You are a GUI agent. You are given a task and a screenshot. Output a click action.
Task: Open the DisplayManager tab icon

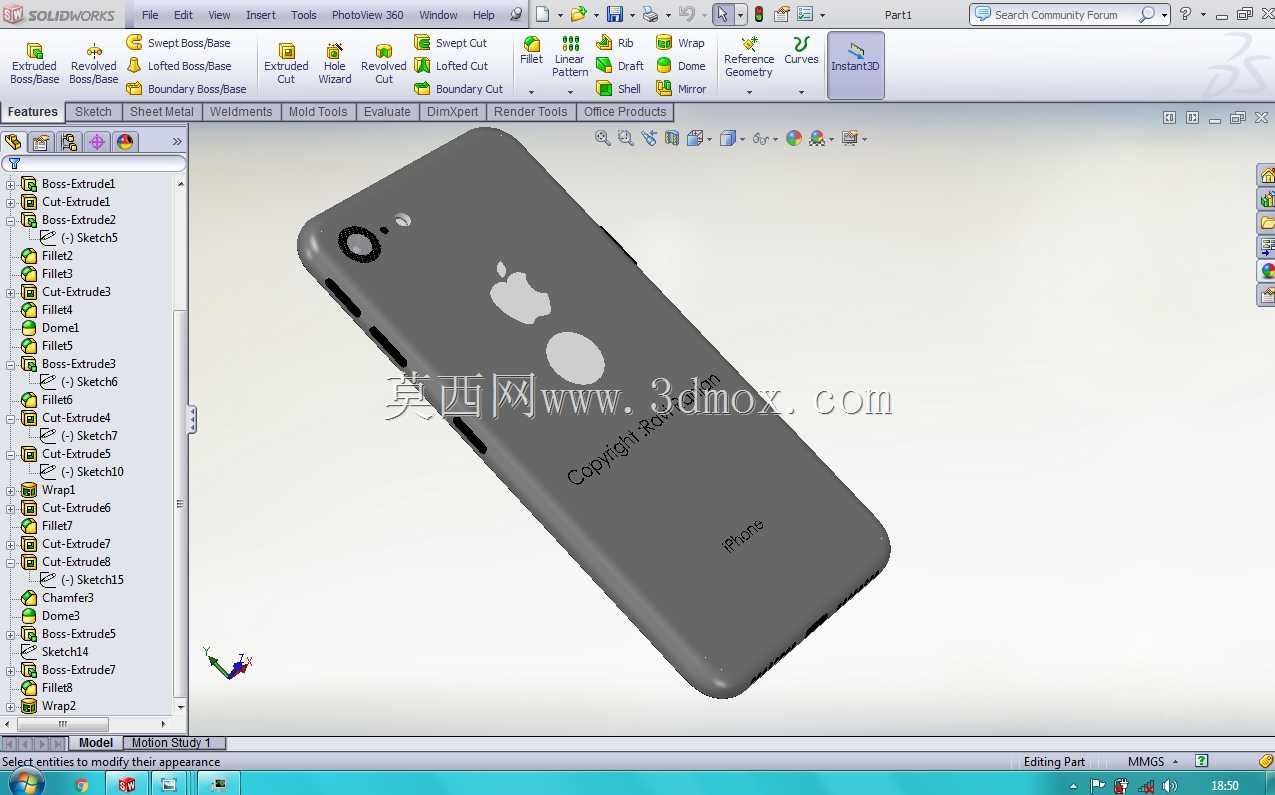coord(125,142)
